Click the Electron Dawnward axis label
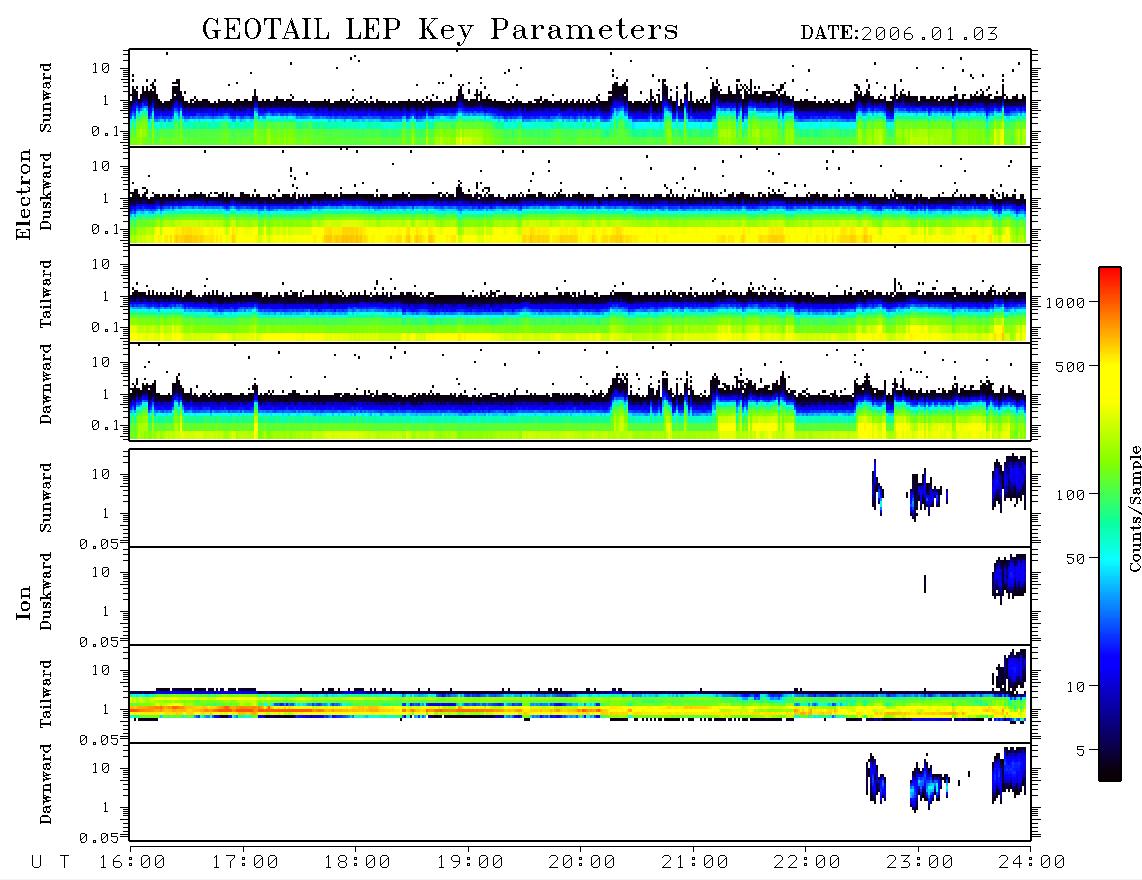The width and height of the screenshot is (1142, 880). pos(46,384)
